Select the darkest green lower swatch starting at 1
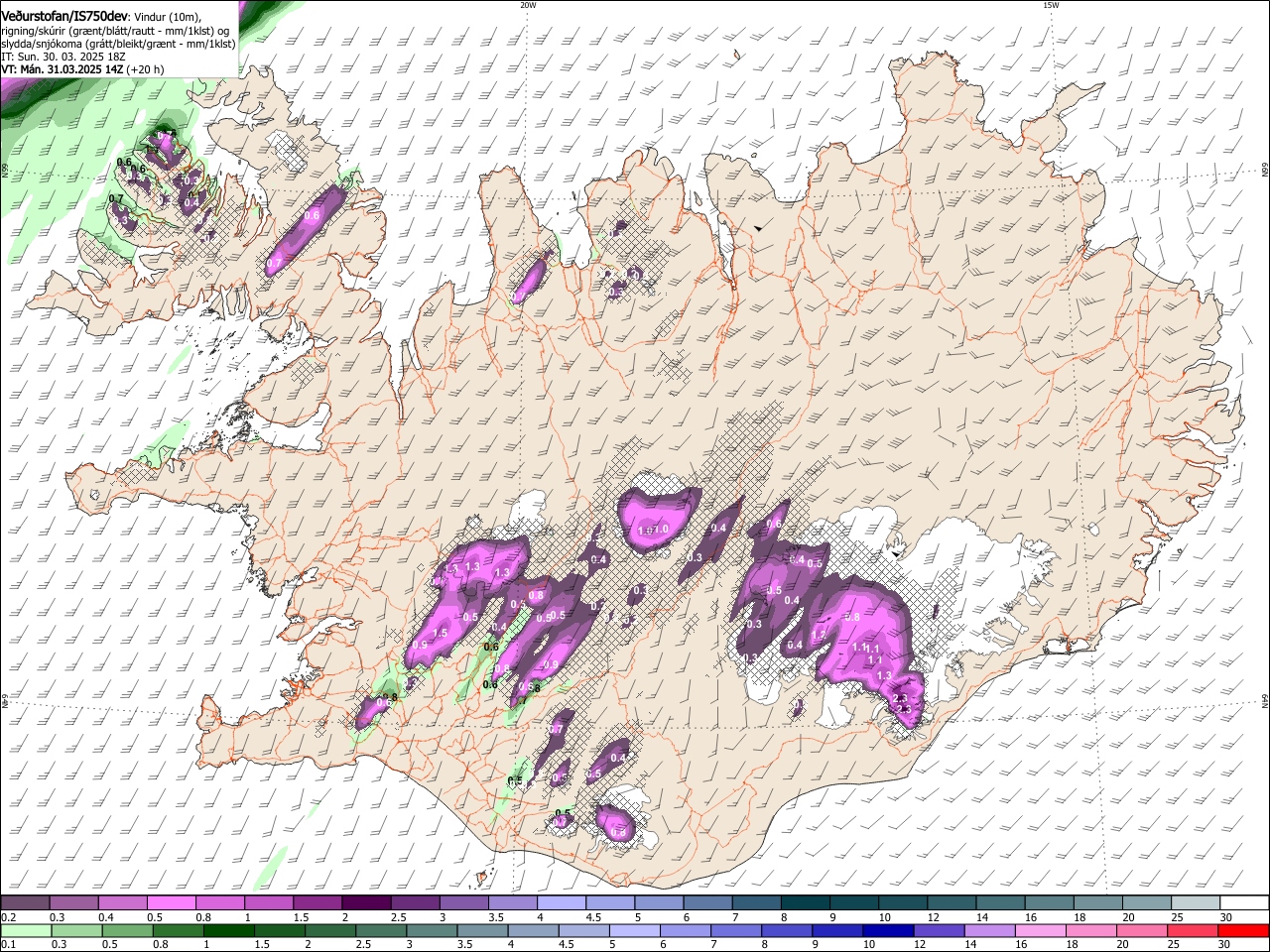 [x=228, y=930]
